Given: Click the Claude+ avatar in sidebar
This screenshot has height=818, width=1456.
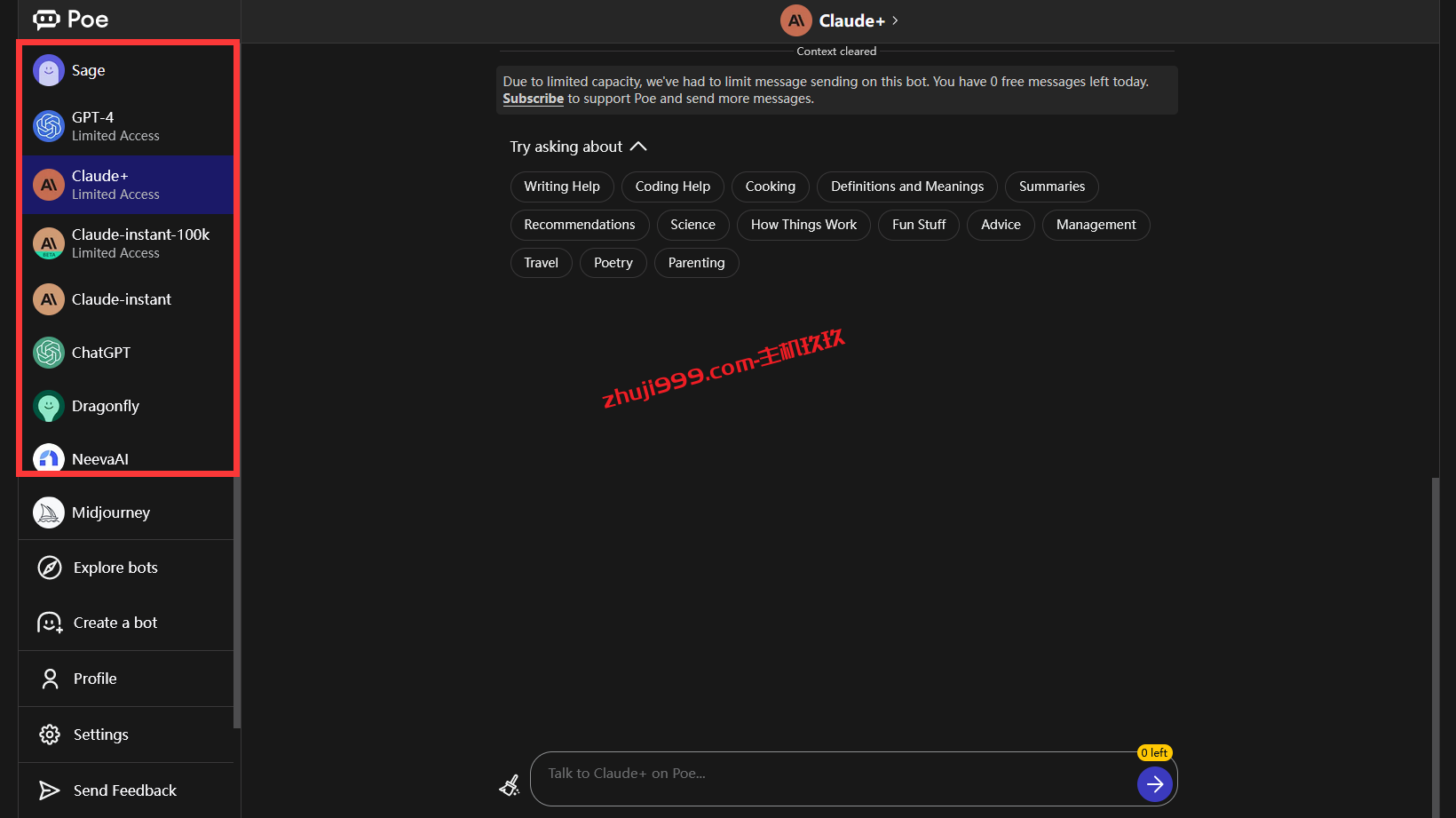Looking at the screenshot, I should point(49,185).
